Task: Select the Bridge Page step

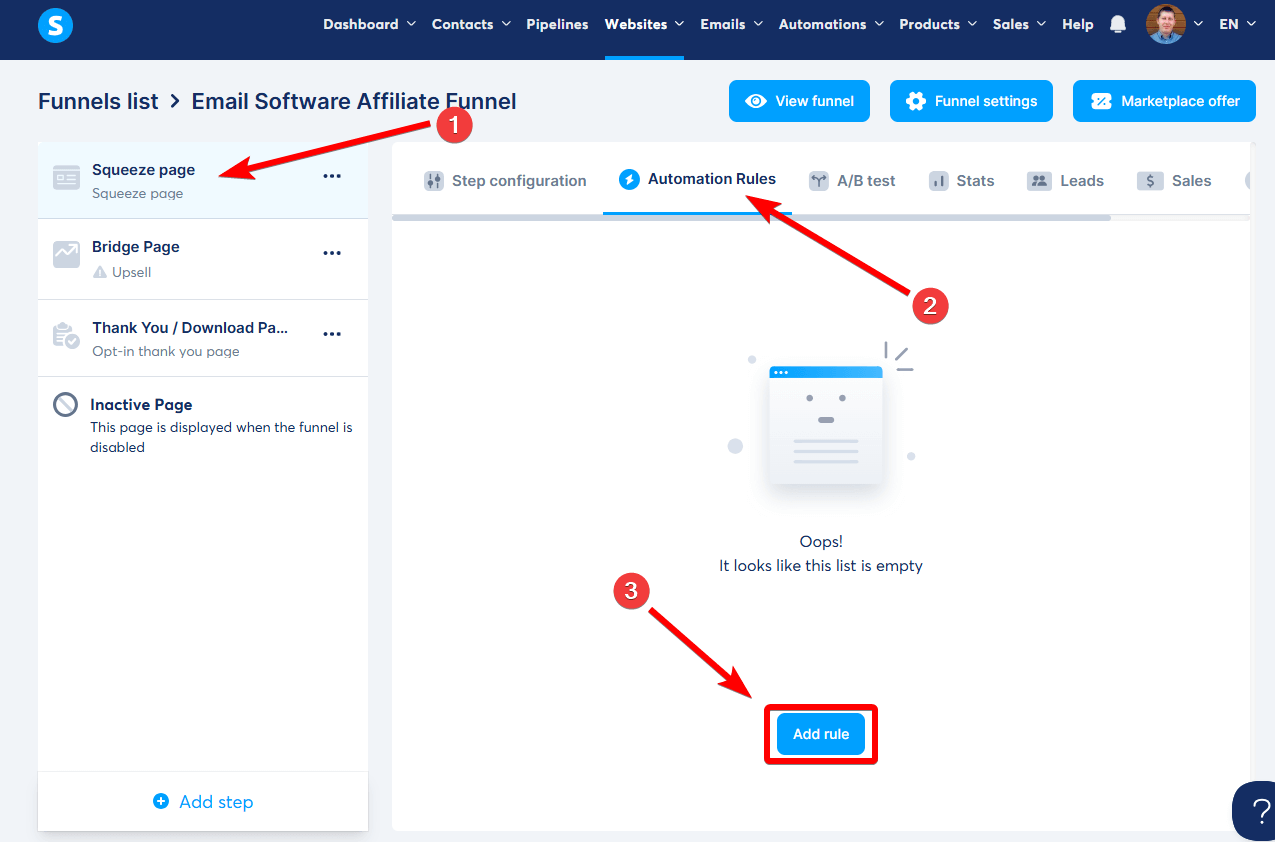Action: (x=203, y=258)
